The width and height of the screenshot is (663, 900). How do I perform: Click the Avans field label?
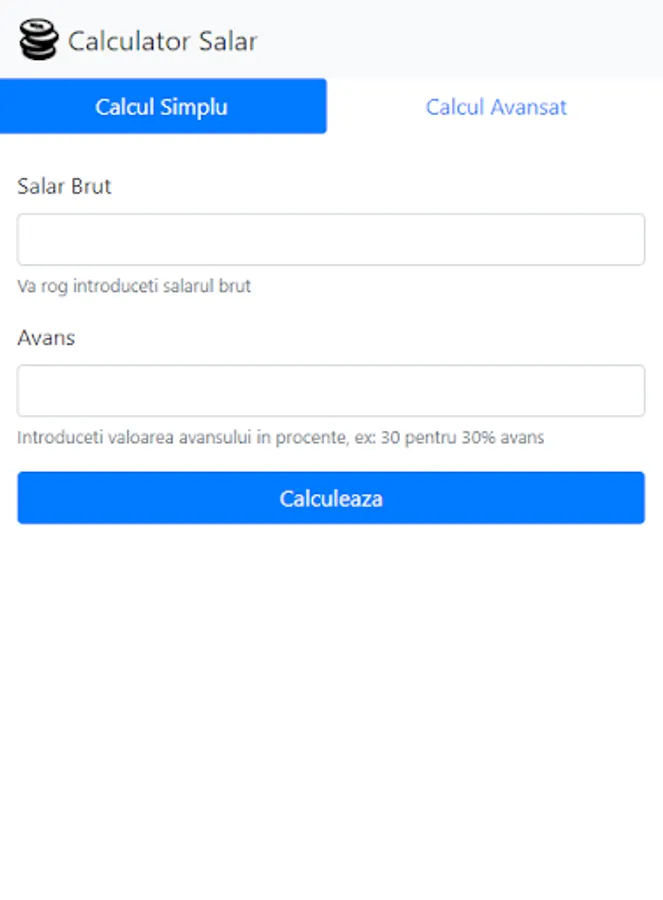tap(46, 338)
